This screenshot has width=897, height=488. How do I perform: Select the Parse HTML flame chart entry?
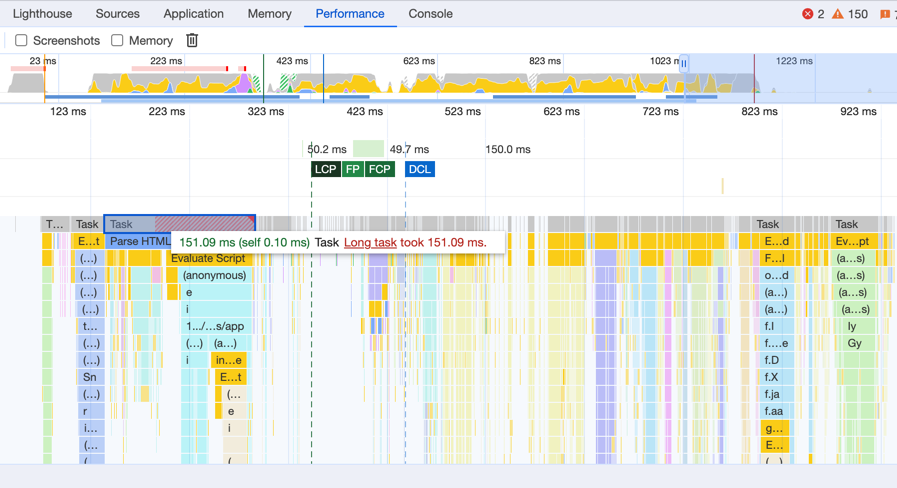(x=138, y=242)
